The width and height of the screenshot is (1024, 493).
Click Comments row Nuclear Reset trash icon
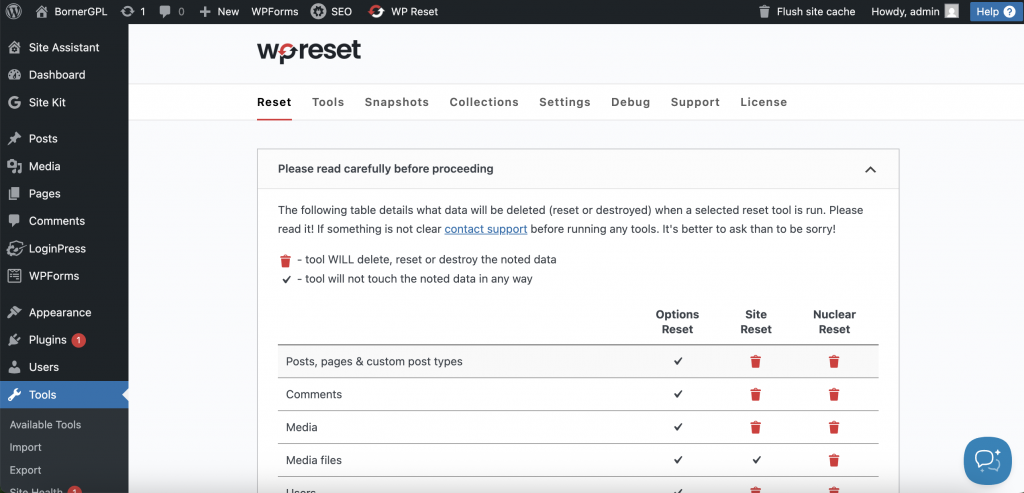pyautogui.click(x=834, y=394)
